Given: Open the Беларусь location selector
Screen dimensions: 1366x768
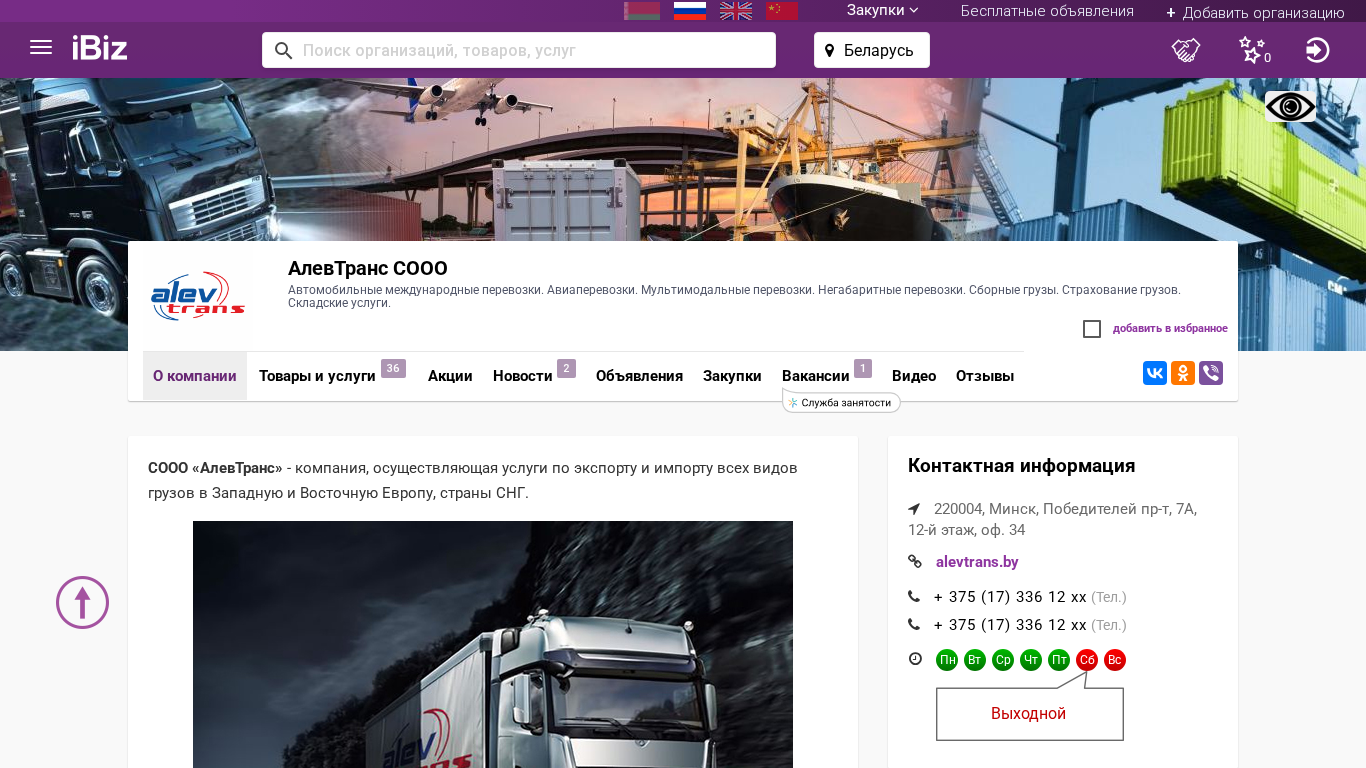Looking at the screenshot, I should pos(871,50).
